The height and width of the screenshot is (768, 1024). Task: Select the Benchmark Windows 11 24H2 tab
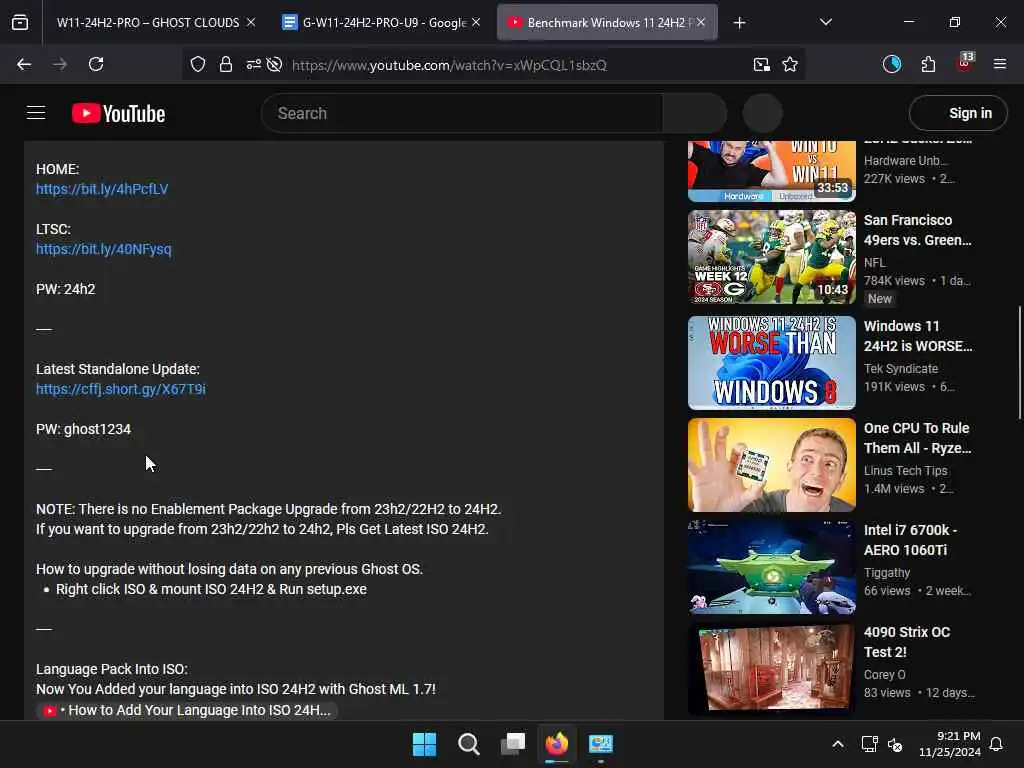click(607, 23)
